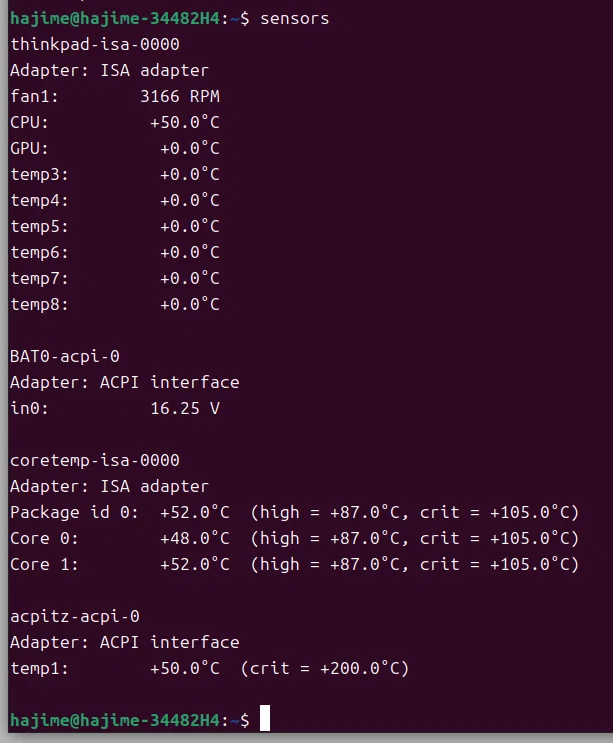Click the Core 1 +52.0°C value

[195, 564]
